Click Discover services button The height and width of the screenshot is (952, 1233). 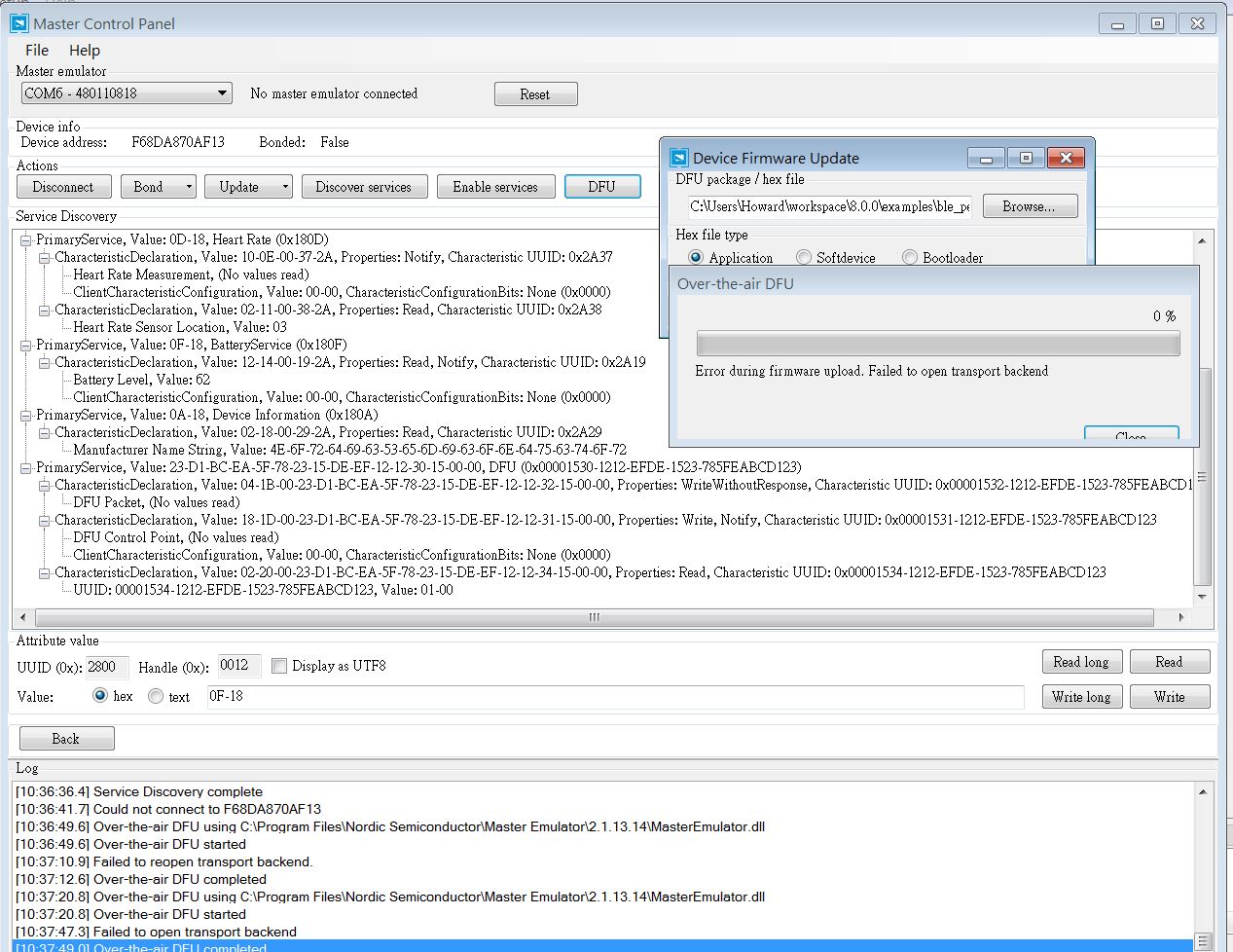364,187
